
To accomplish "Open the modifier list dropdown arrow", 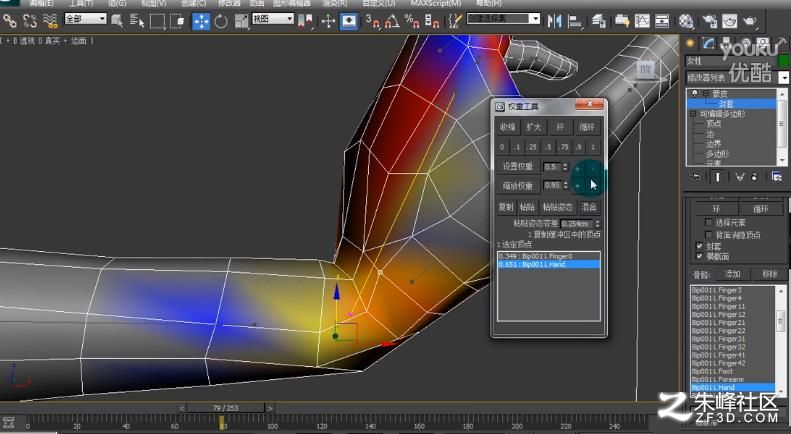I will click(783, 77).
